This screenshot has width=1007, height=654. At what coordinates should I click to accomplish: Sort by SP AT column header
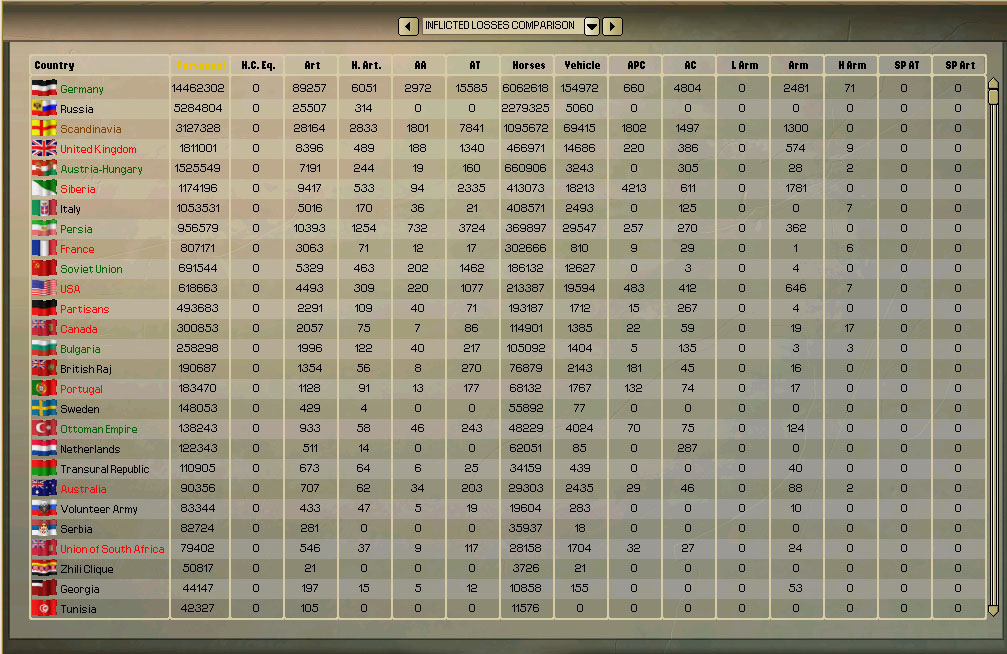[x=906, y=66]
